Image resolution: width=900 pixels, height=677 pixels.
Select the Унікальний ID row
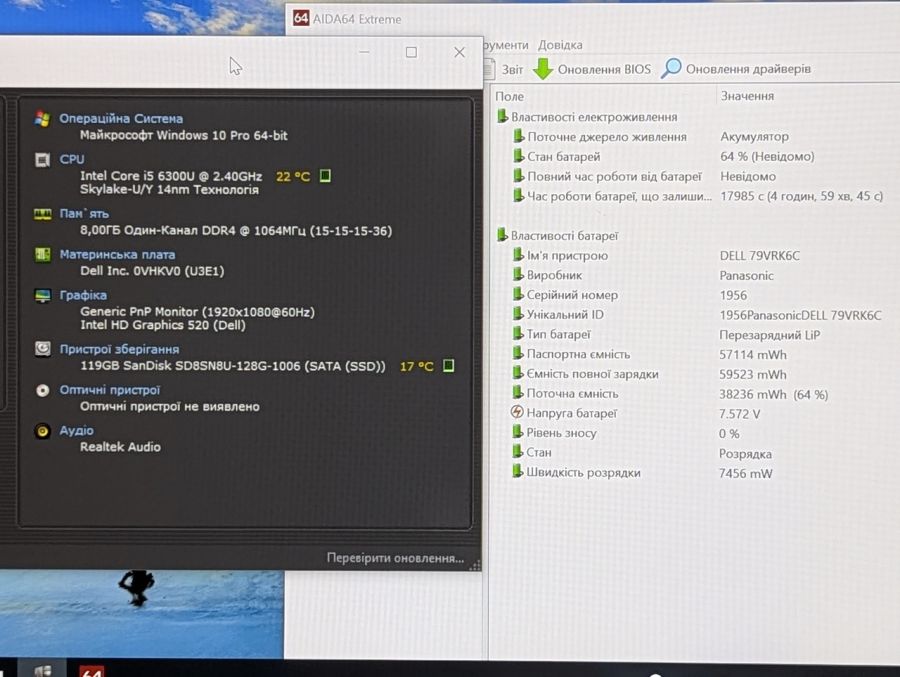[698, 315]
